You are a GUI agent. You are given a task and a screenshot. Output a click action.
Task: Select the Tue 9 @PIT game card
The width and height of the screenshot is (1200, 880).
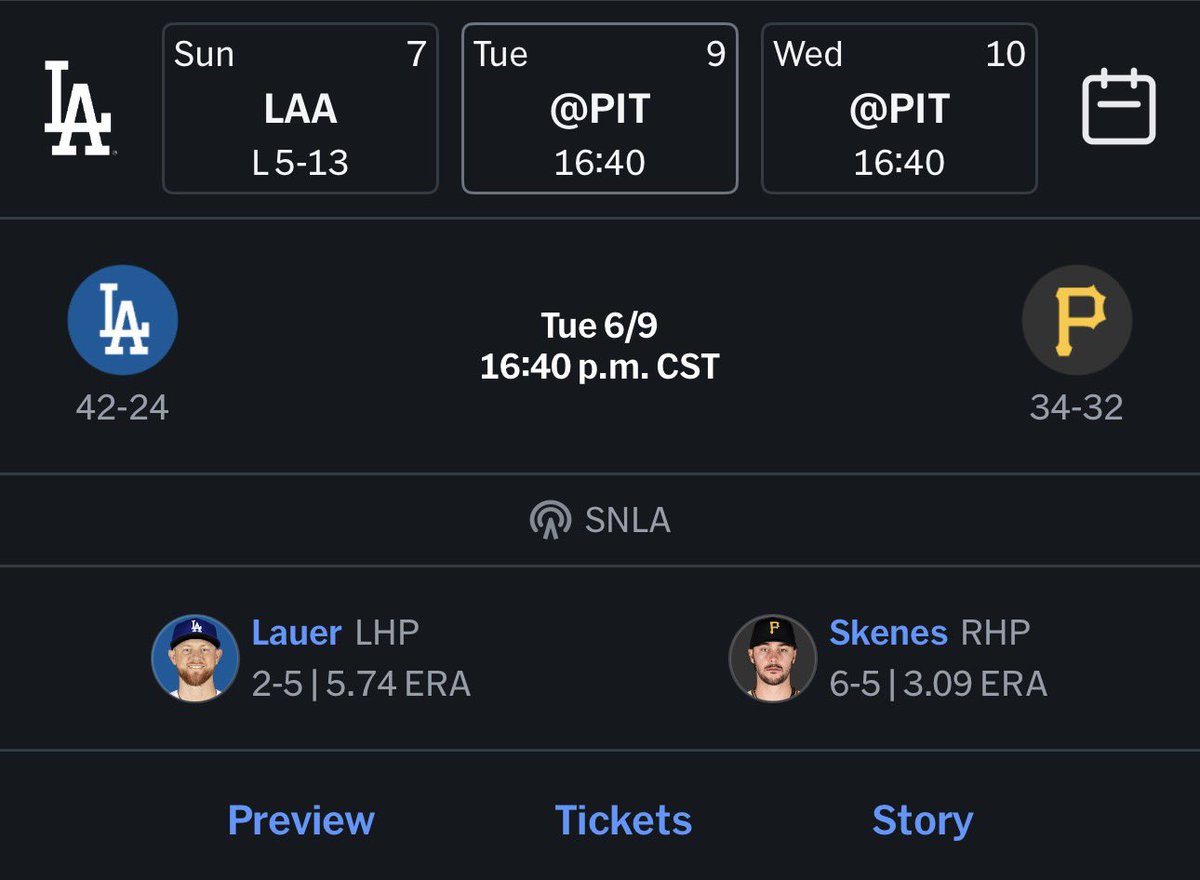(x=600, y=108)
